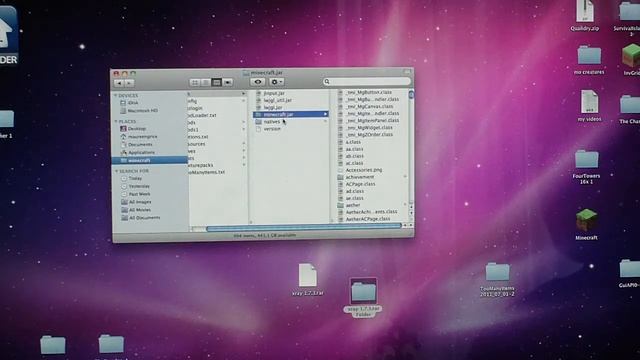The image size is (640, 360).
Task: Collapse the PLACES sidebar section
Action: pos(116,121)
